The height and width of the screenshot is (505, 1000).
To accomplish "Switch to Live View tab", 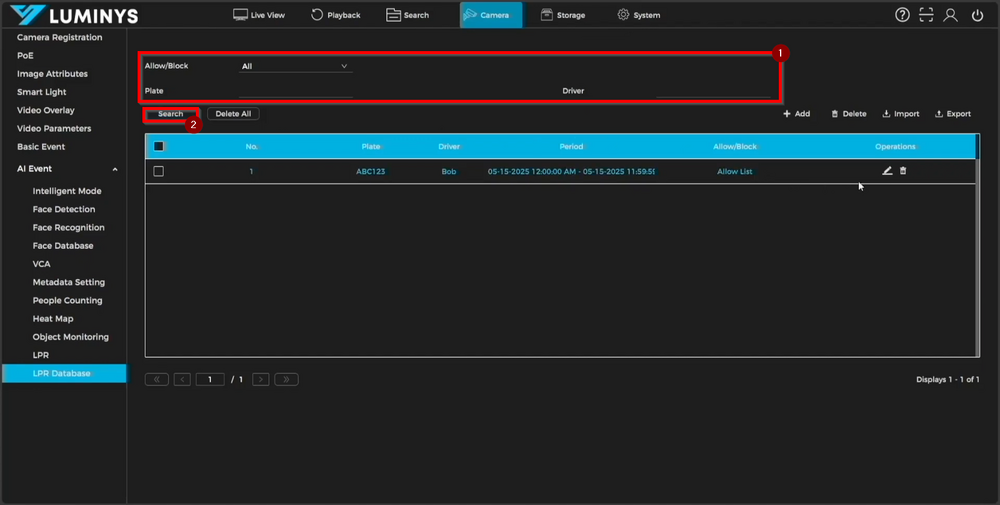I will [x=259, y=15].
